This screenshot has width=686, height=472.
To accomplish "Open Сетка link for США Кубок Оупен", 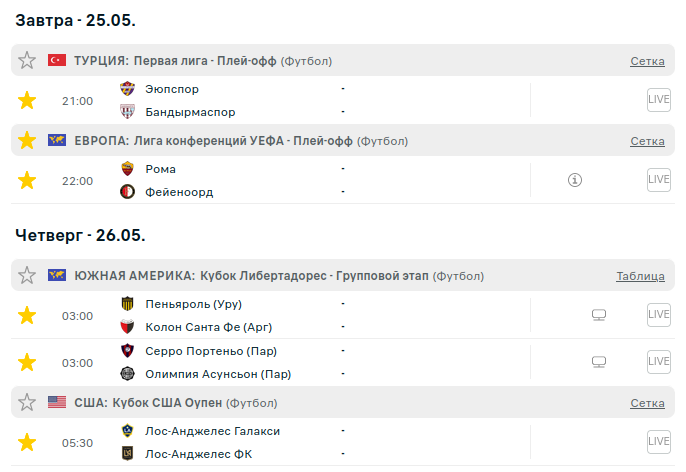I will tap(647, 403).
